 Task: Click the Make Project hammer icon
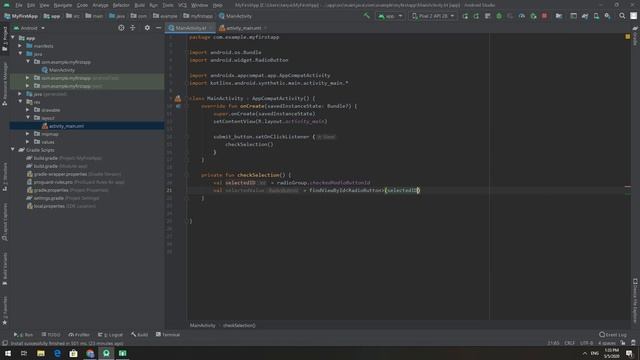[367, 16]
